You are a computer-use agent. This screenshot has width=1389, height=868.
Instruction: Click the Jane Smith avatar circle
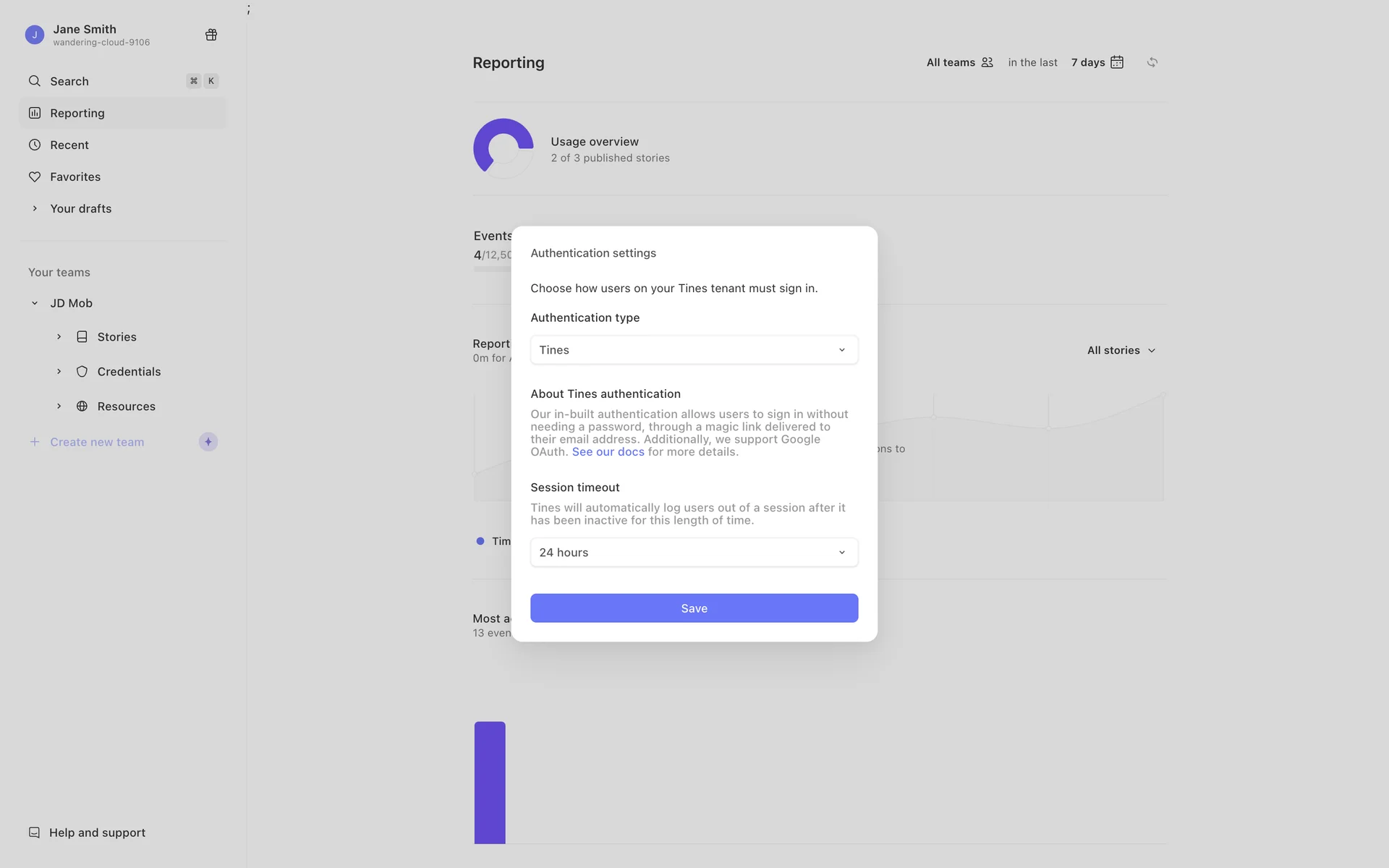pyautogui.click(x=35, y=35)
